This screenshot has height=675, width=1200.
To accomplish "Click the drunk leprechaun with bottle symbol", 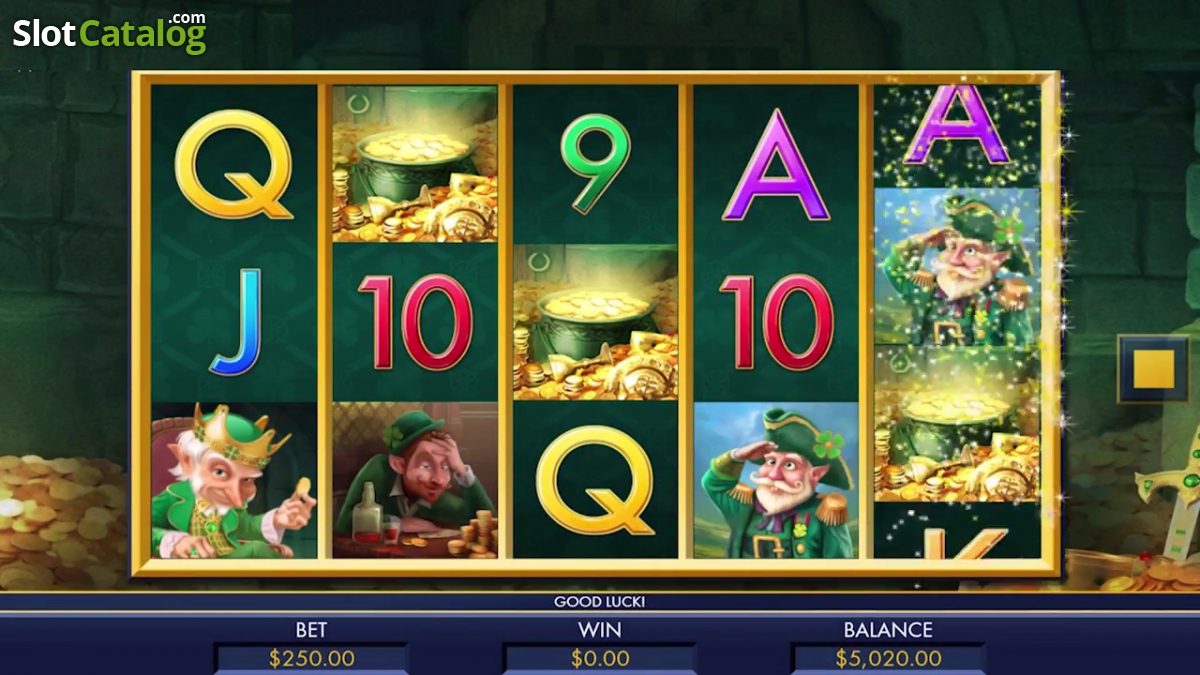I will tap(415, 480).
